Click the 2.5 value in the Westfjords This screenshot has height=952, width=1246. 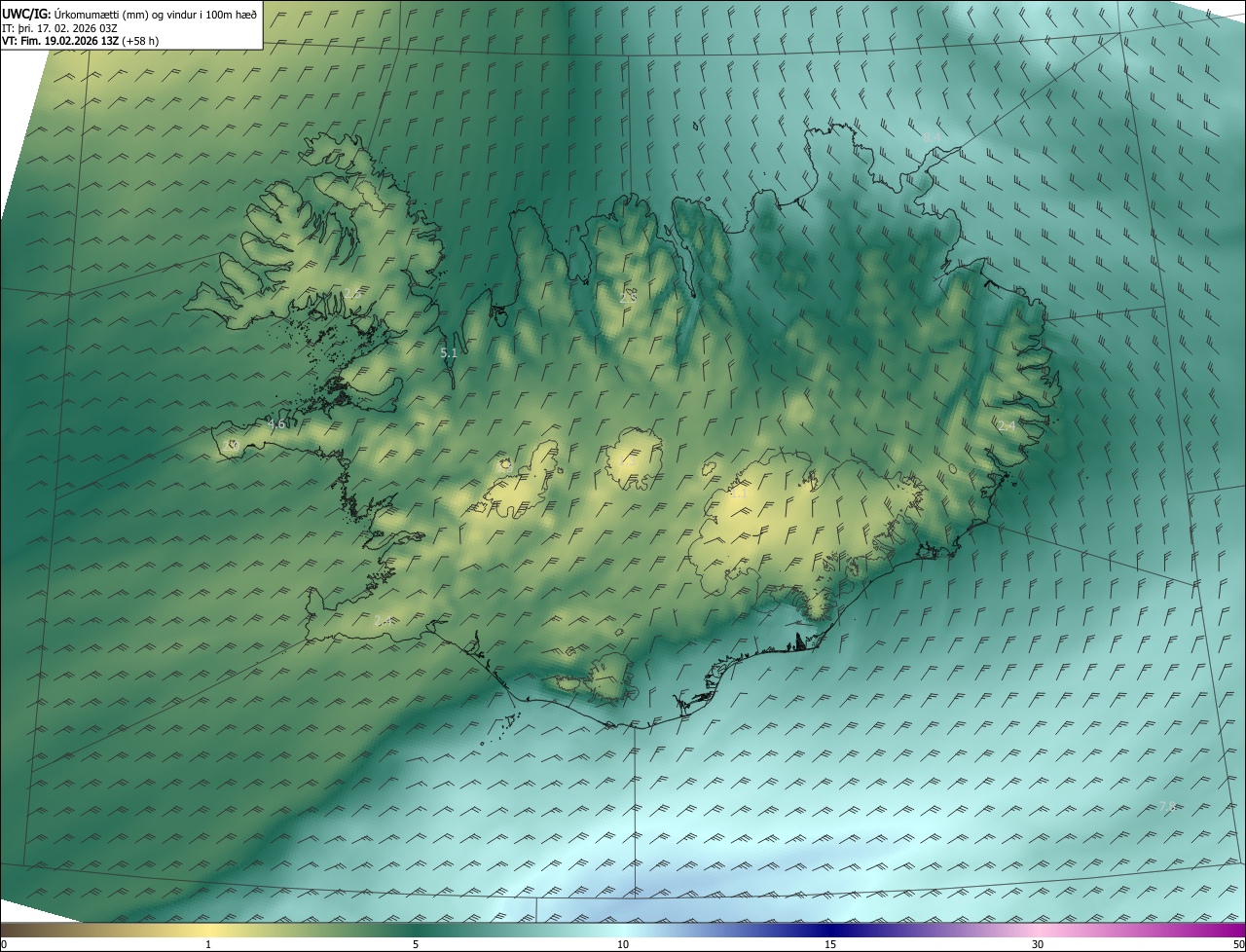352,293
